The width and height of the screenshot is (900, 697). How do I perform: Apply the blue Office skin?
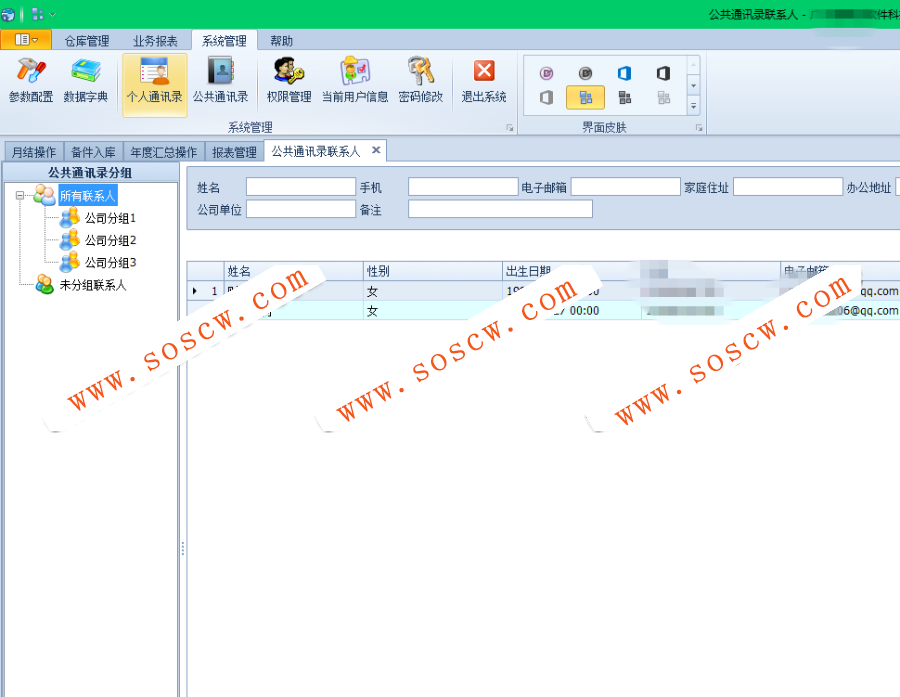click(624, 73)
